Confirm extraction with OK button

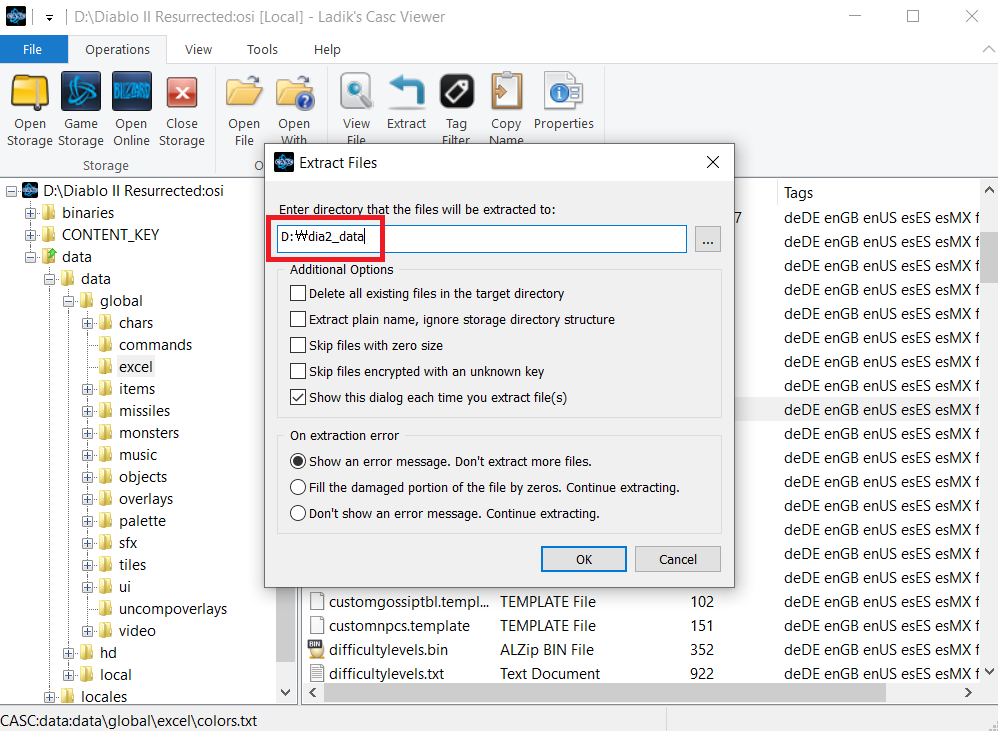tap(584, 559)
